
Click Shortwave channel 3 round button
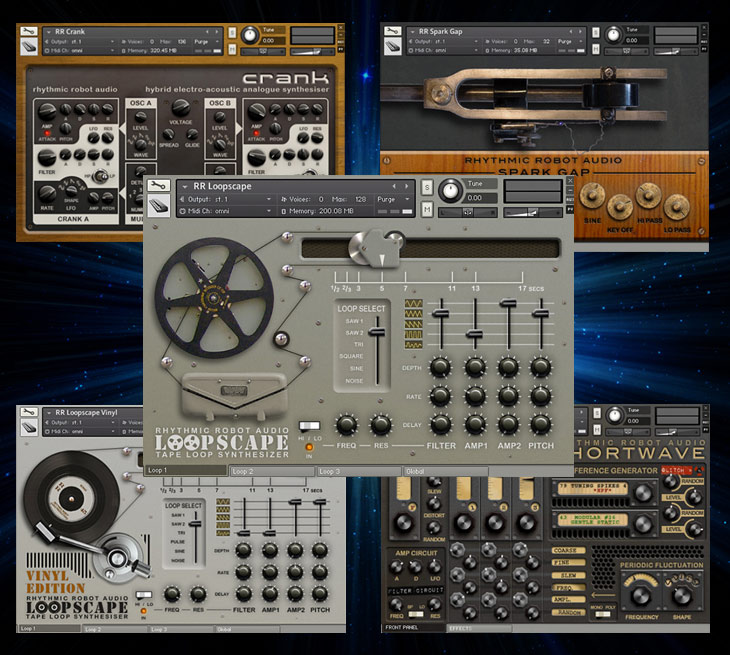pyautogui.click(x=534, y=507)
